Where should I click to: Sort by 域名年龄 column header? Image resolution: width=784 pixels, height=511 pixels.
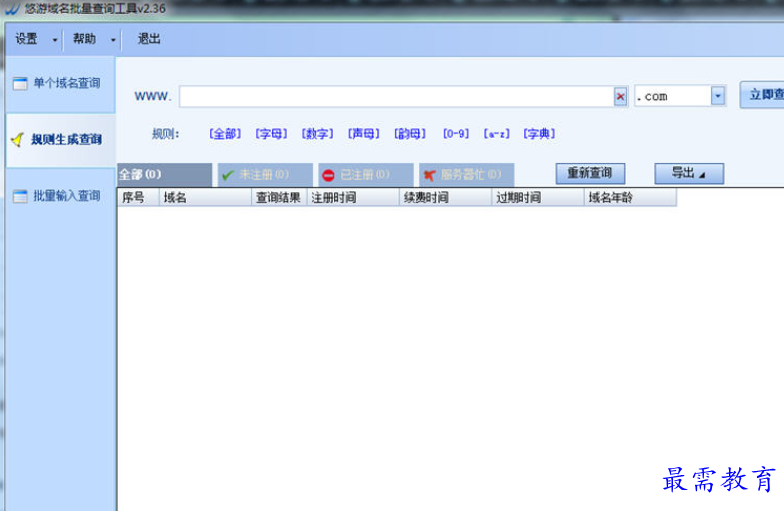(630, 198)
